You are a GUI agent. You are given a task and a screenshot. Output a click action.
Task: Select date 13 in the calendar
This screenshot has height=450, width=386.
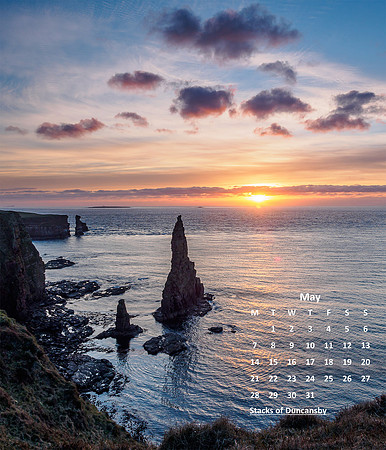point(366,345)
